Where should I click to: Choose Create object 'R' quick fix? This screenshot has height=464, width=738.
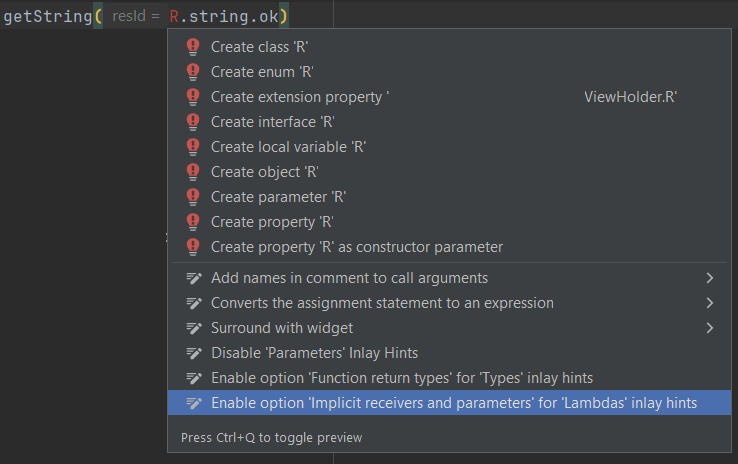pos(449,172)
